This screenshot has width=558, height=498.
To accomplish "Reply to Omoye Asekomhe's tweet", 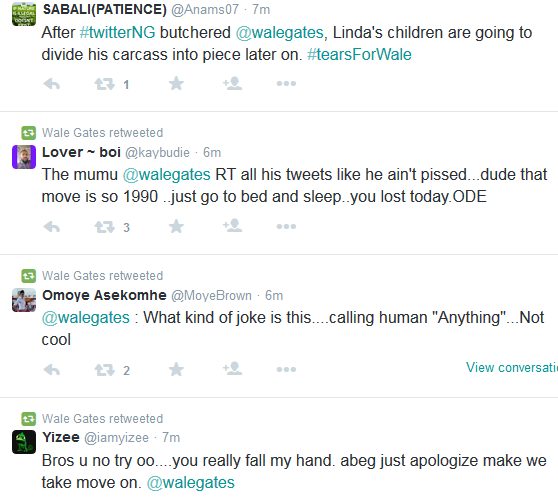I will 52,370.
